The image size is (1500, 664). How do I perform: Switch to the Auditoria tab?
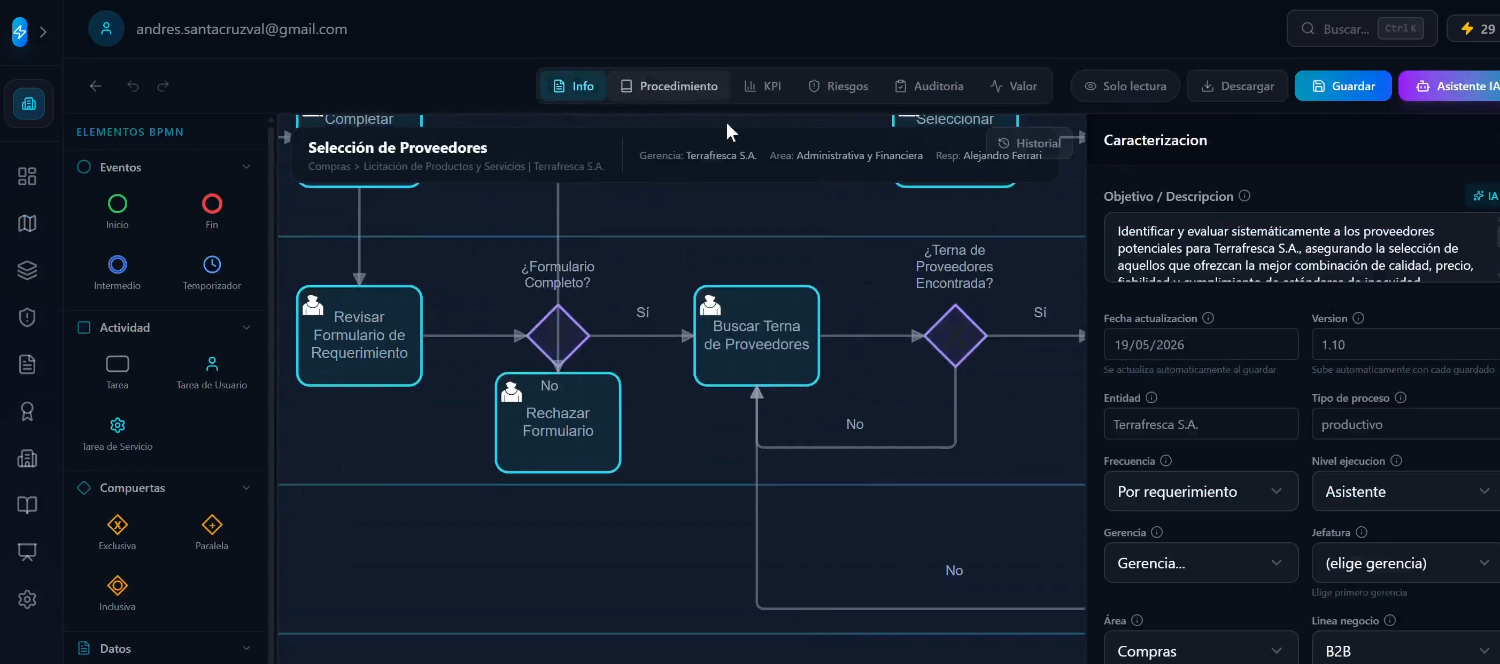(x=929, y=86)
